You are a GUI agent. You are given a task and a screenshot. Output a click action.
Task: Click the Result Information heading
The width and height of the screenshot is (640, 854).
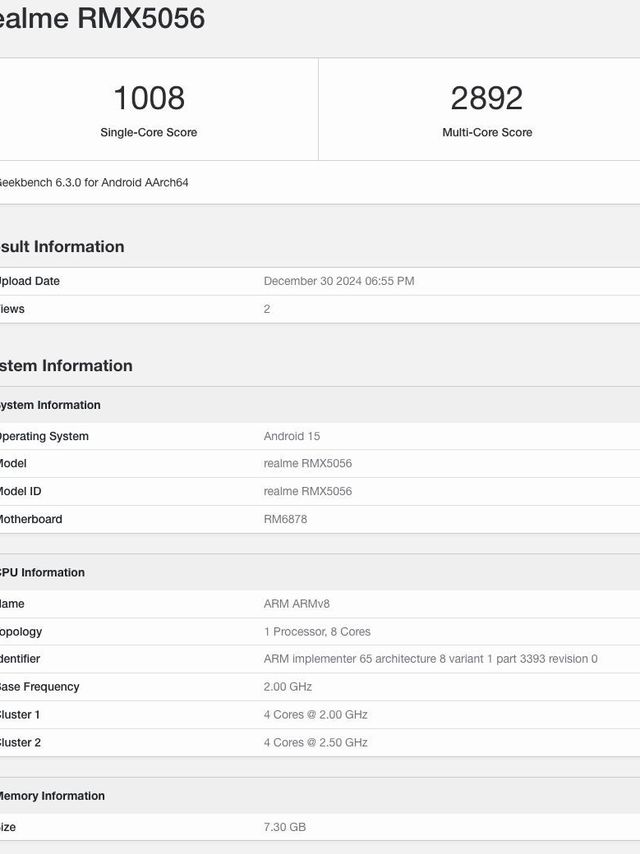point(62,247)
